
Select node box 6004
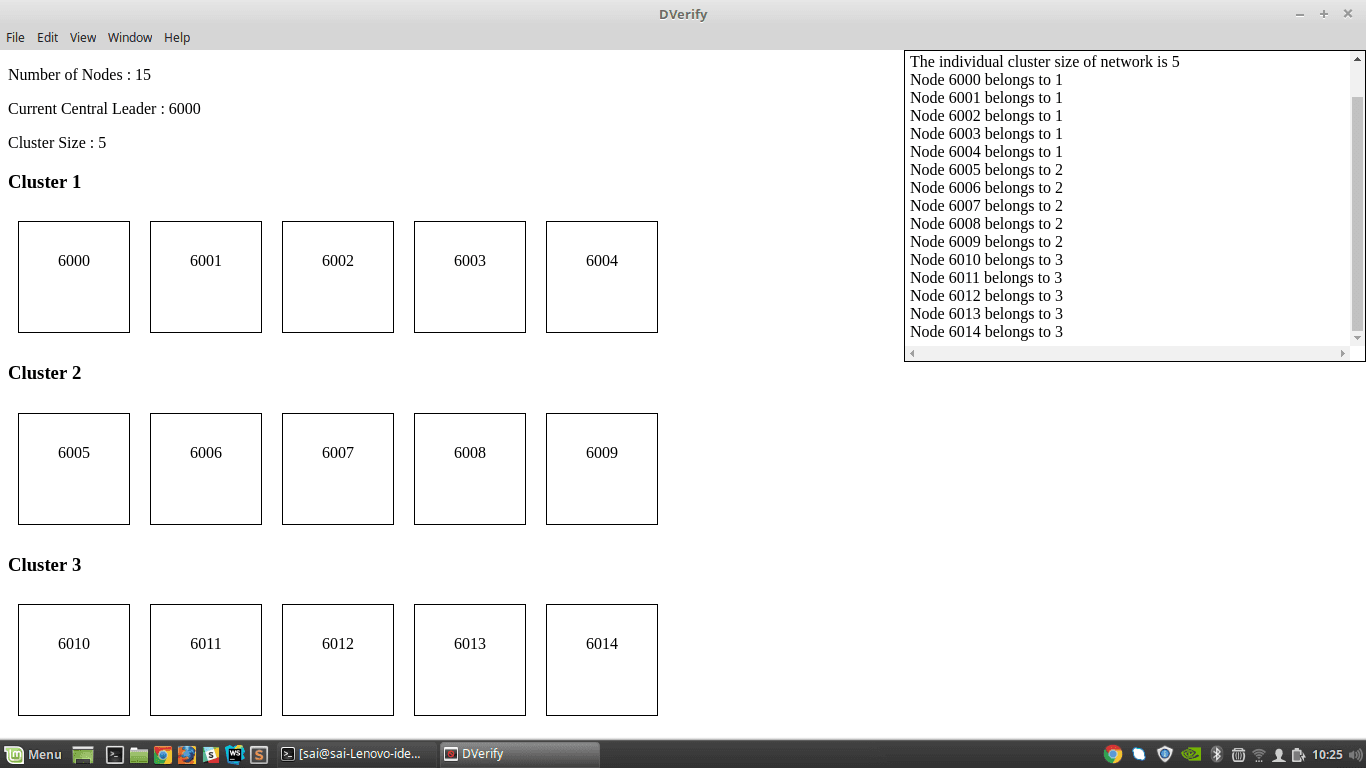602,277
